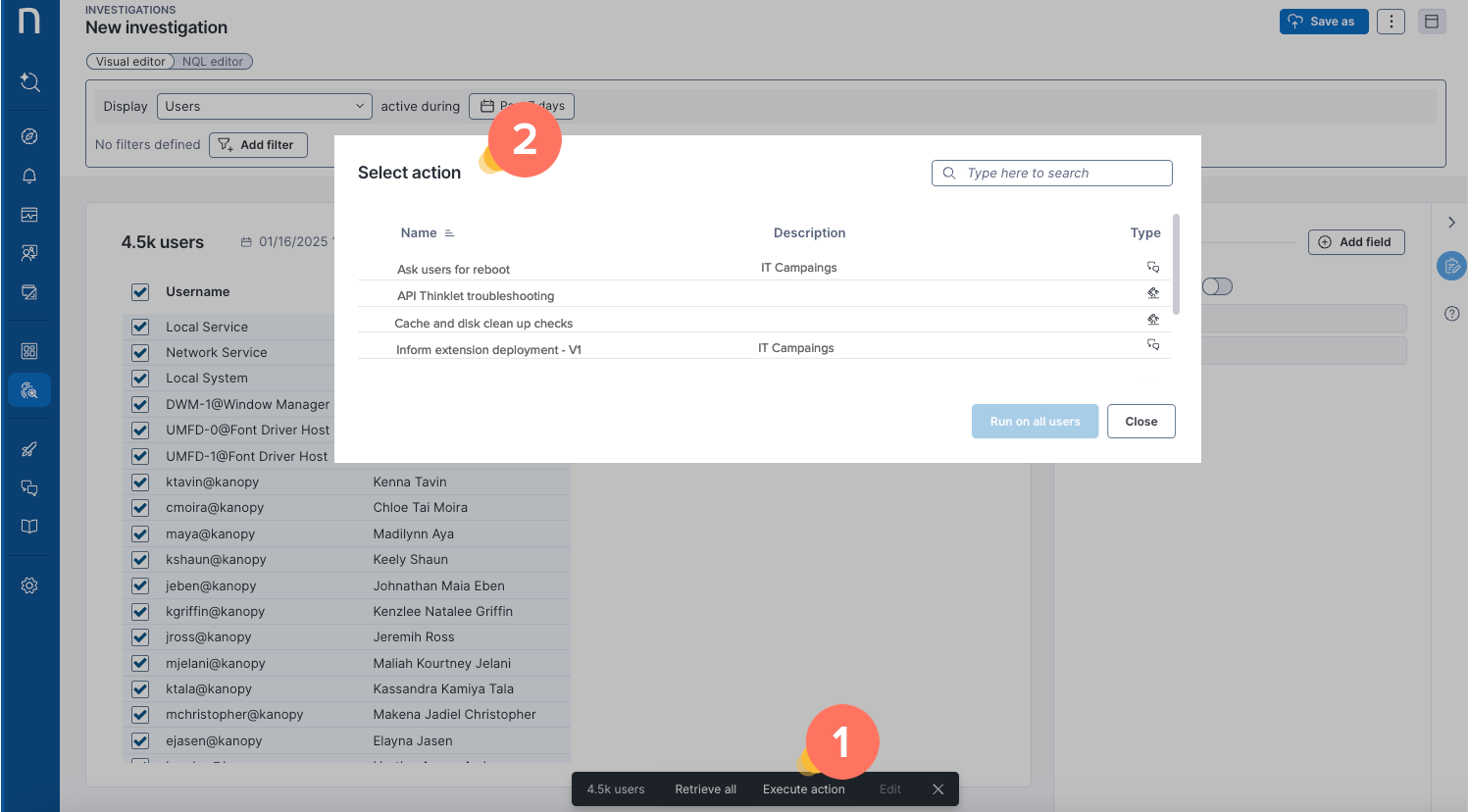
Task: Switch to the NQL editor tab
Action: [x=213, y=62]
